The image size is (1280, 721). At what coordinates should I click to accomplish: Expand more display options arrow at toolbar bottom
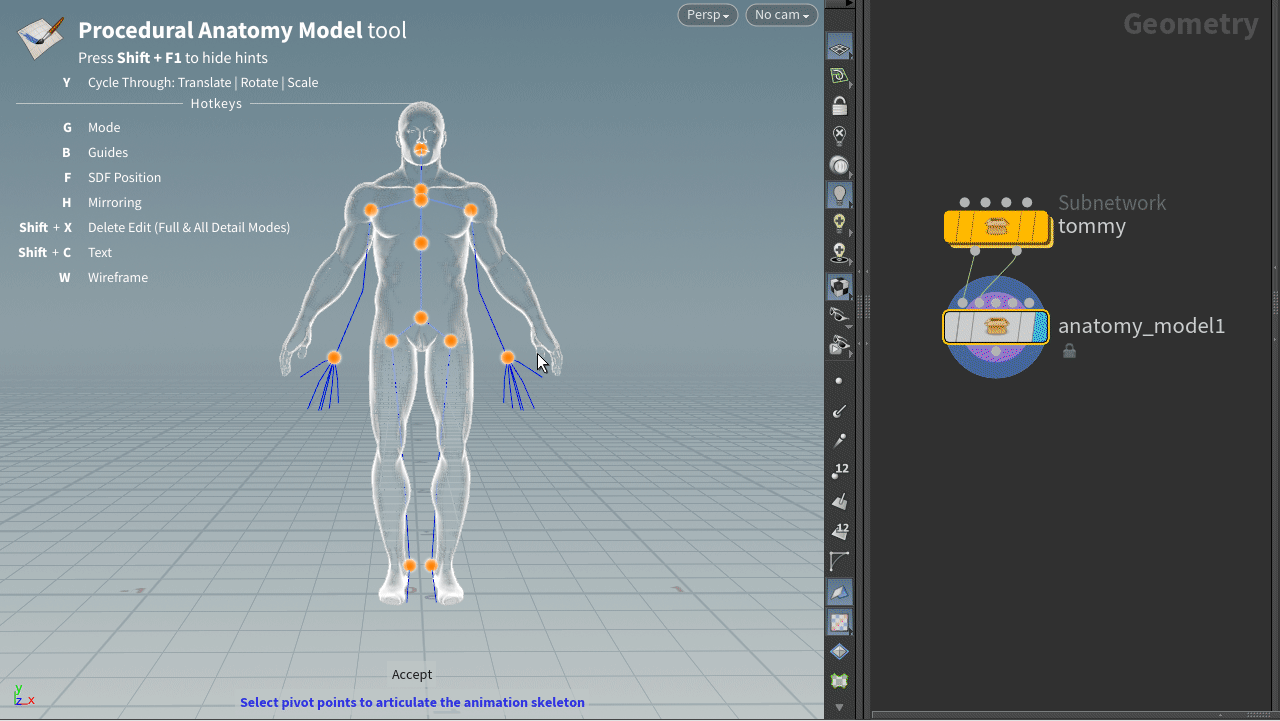point(839,707)
